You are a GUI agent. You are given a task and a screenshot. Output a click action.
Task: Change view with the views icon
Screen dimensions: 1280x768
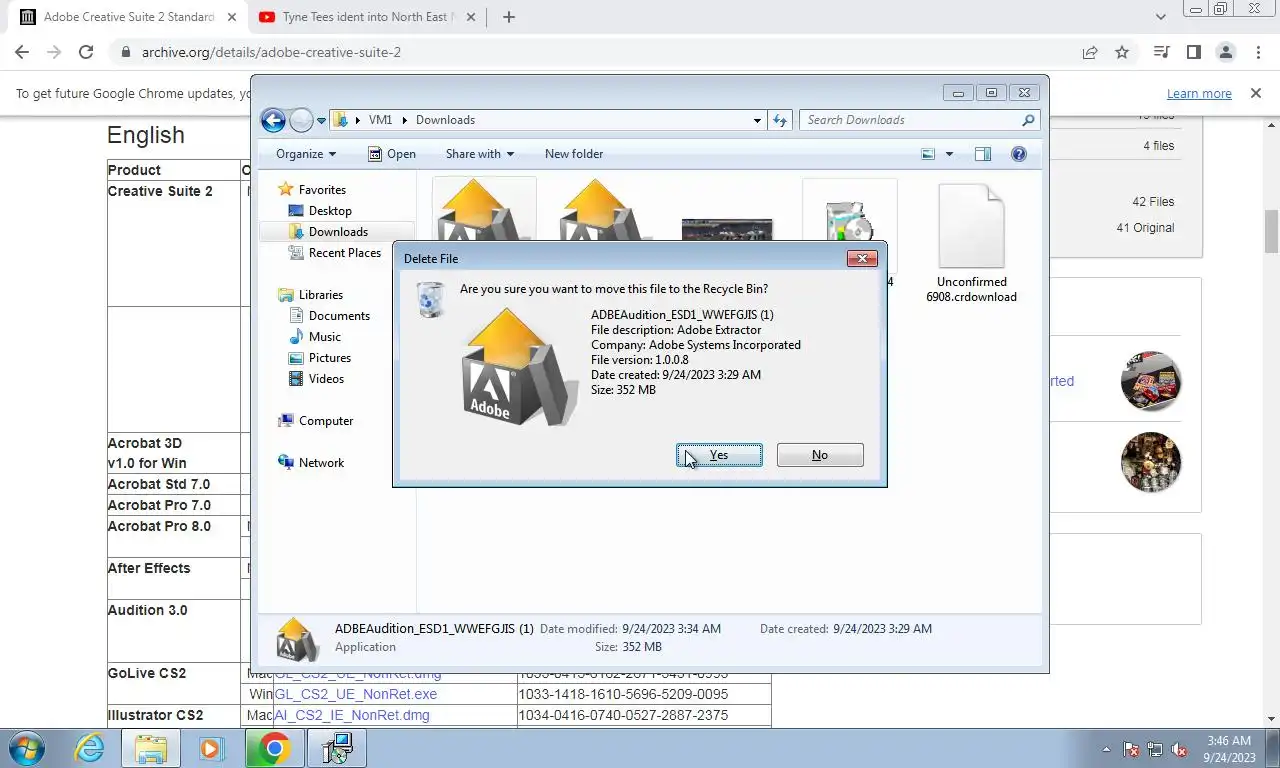coord(928,154)
